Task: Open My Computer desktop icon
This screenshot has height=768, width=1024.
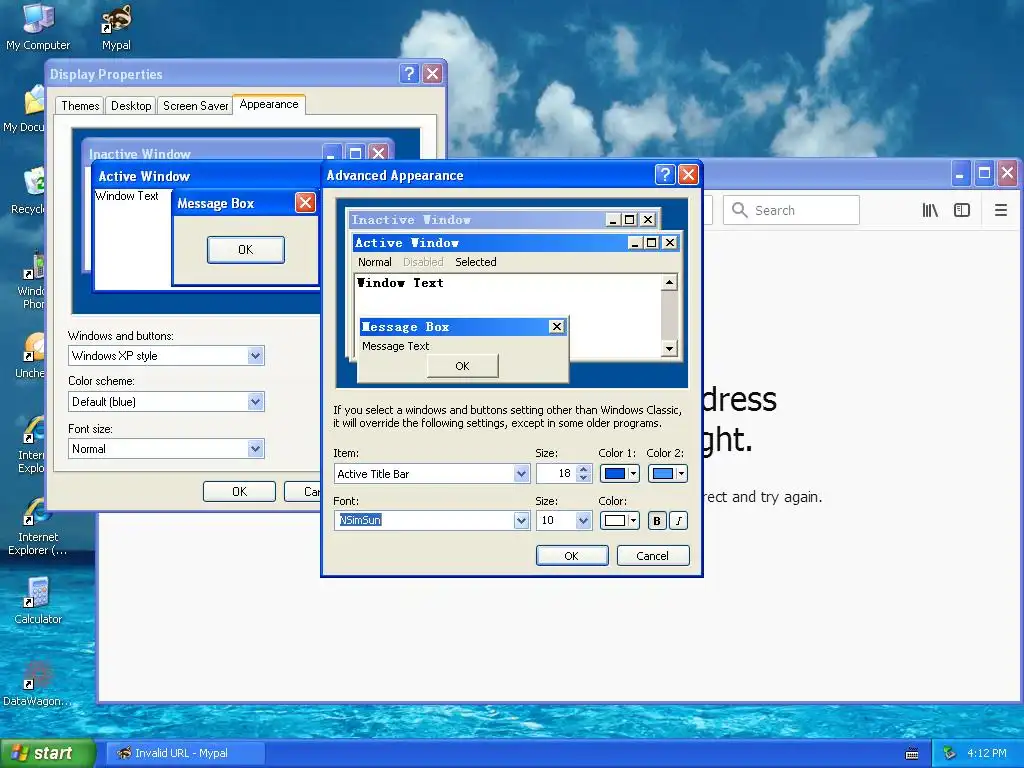Action: pos(38,26)
